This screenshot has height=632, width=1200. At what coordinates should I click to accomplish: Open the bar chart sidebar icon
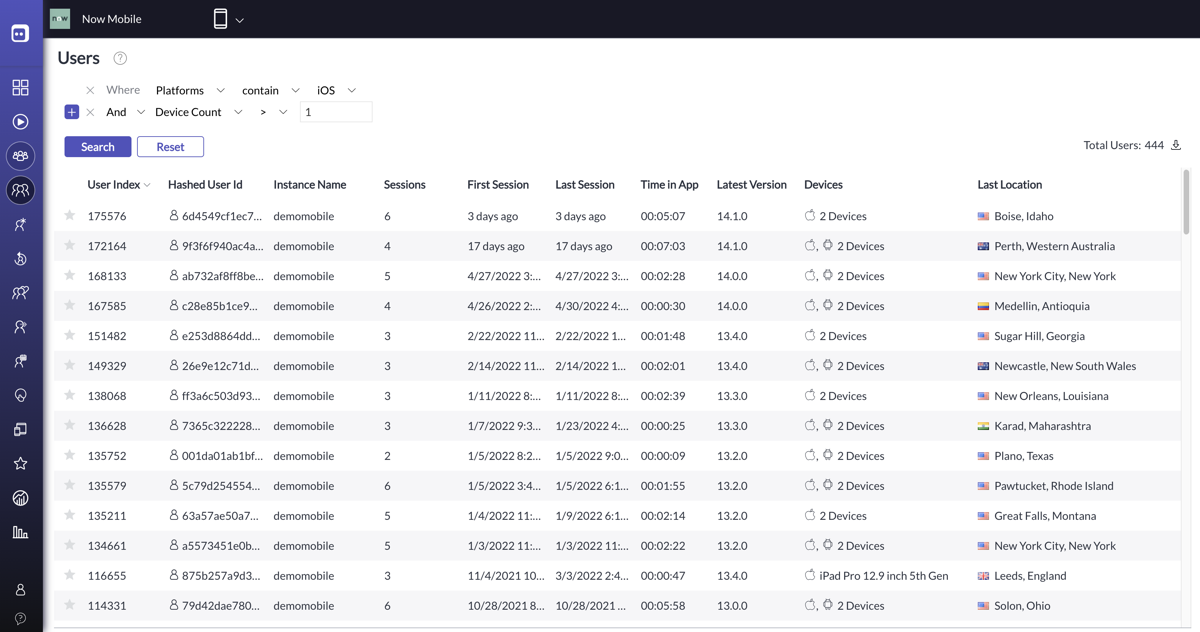(x=20, y=532)
